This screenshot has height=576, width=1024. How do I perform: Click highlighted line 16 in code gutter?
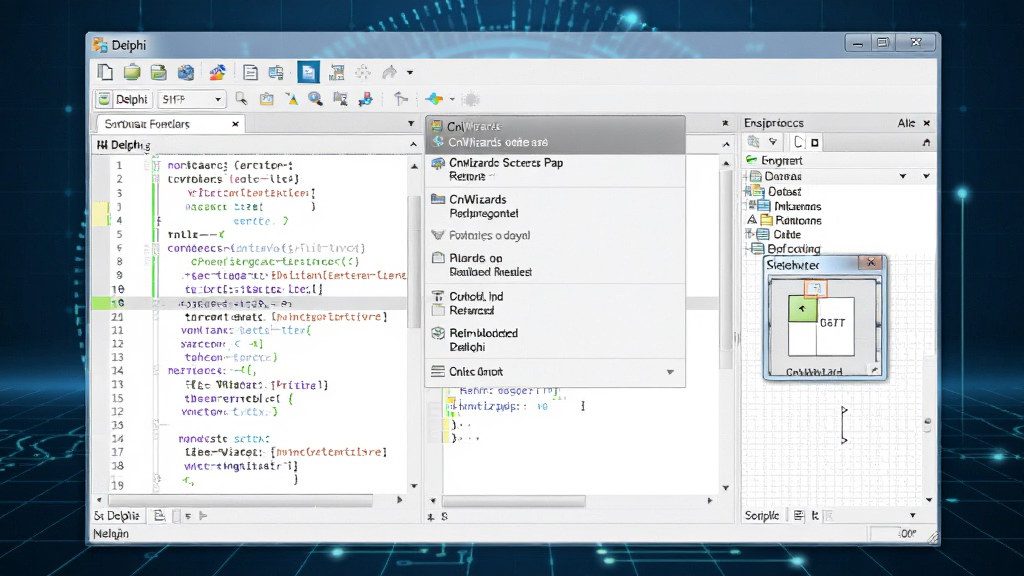click(118, 303)
